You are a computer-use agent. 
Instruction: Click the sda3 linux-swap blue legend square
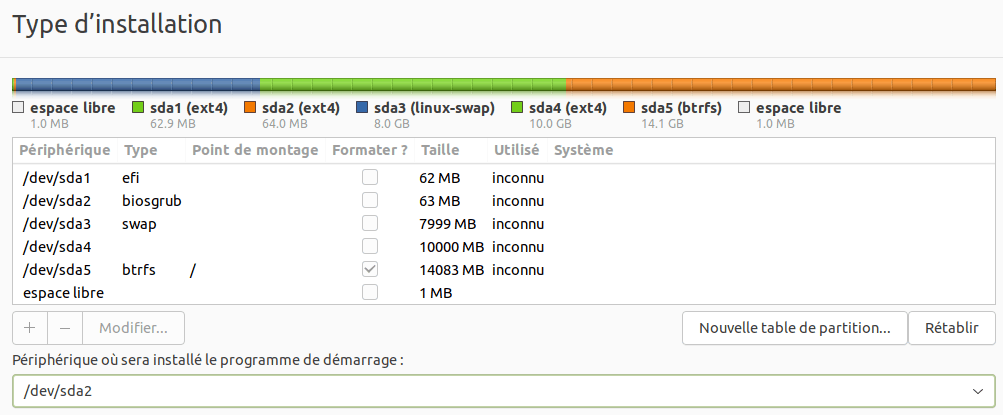pos(362,108)
